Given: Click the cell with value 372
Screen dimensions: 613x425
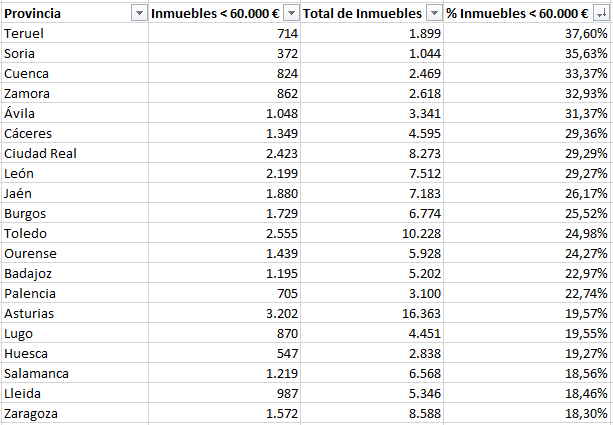Looking at the screenshot, I should coord(224,53).
